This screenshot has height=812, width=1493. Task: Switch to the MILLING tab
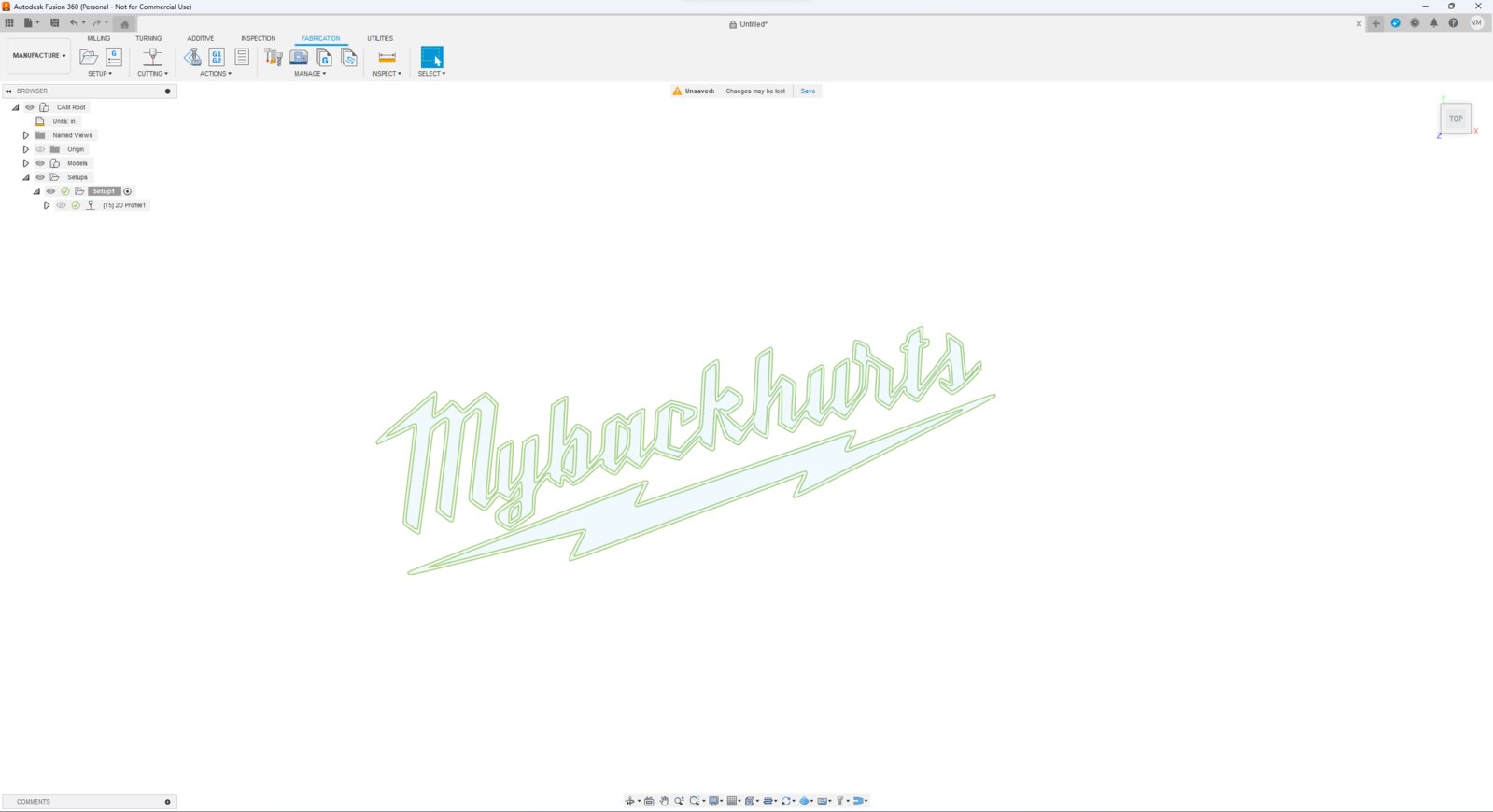[99, 38]
